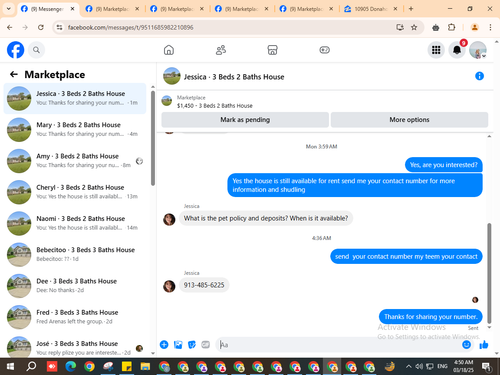Viewport: 500px width, 375px height.
Task: Open the Friends icon in top navigation
Action: 221,50
